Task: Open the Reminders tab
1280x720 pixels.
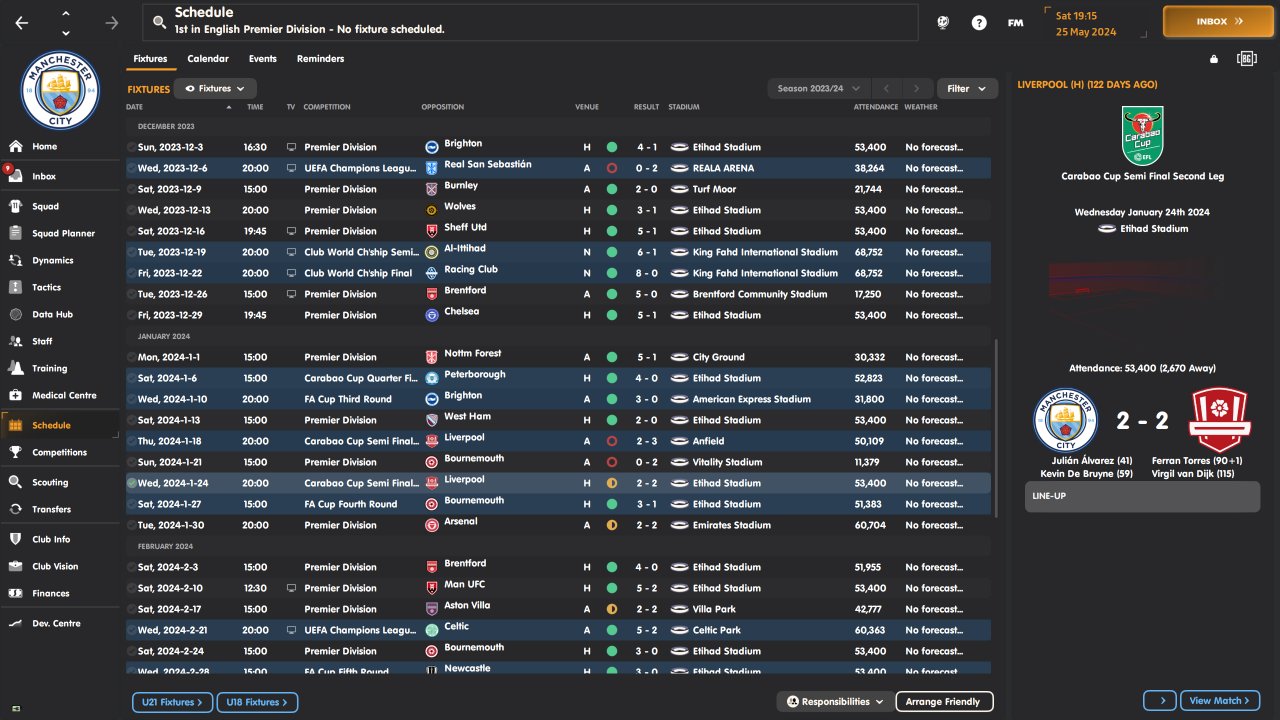Action: pyautogui.click(x=320, y=59)
